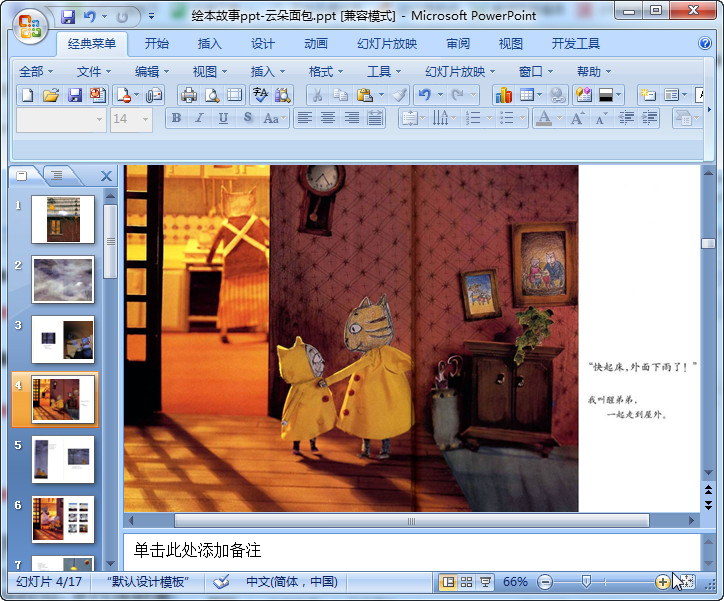Insert a chart icon
The width and height of the screenshot is (724, 601).
click(x=504, y=95)
